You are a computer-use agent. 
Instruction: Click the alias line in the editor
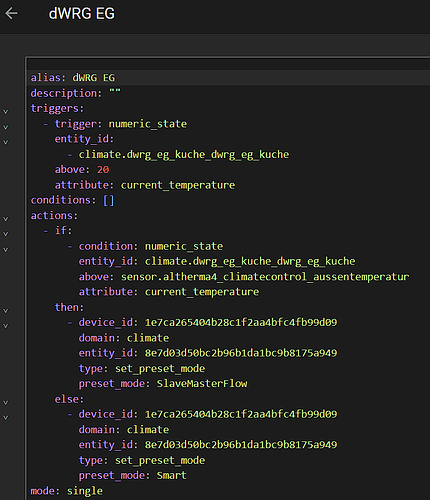[x=228, y=78]
